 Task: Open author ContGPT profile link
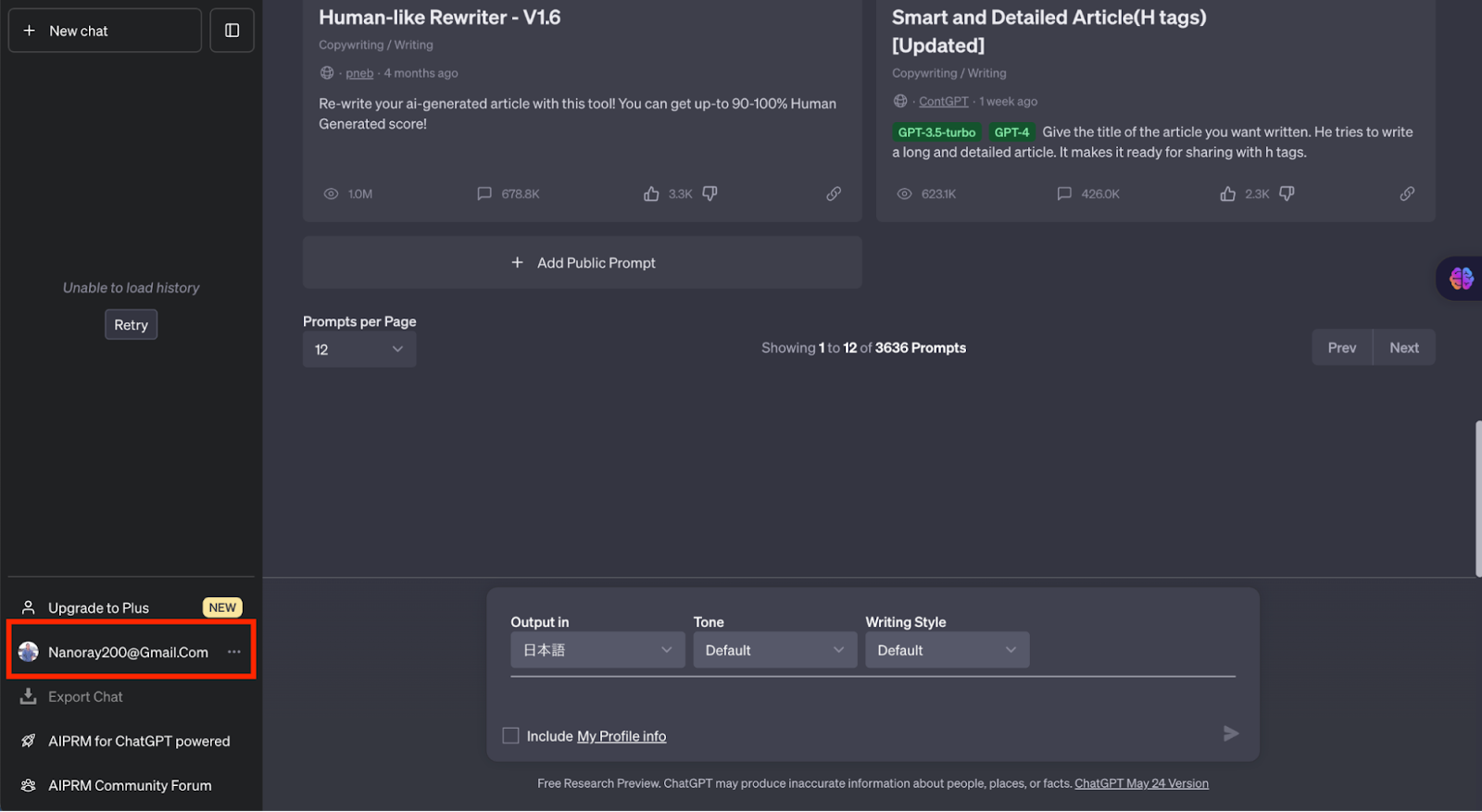[943, 102]
